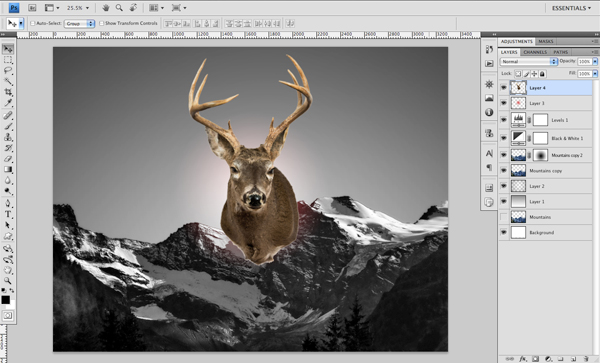Launch Bridge from the application bar

[32, 8]
